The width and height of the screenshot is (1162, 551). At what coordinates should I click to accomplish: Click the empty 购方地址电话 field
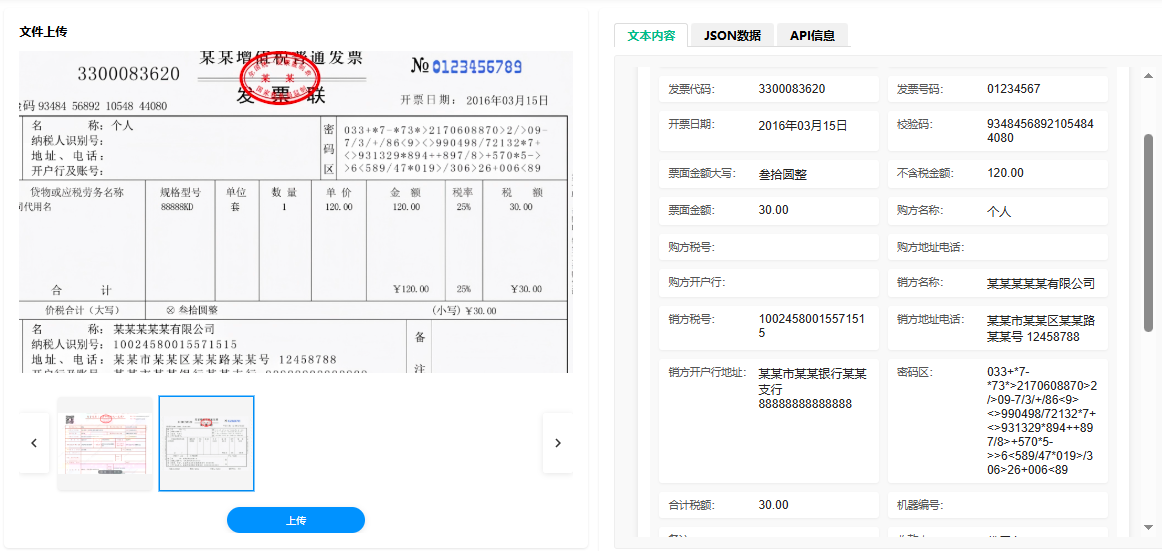(x=997, y=247)
